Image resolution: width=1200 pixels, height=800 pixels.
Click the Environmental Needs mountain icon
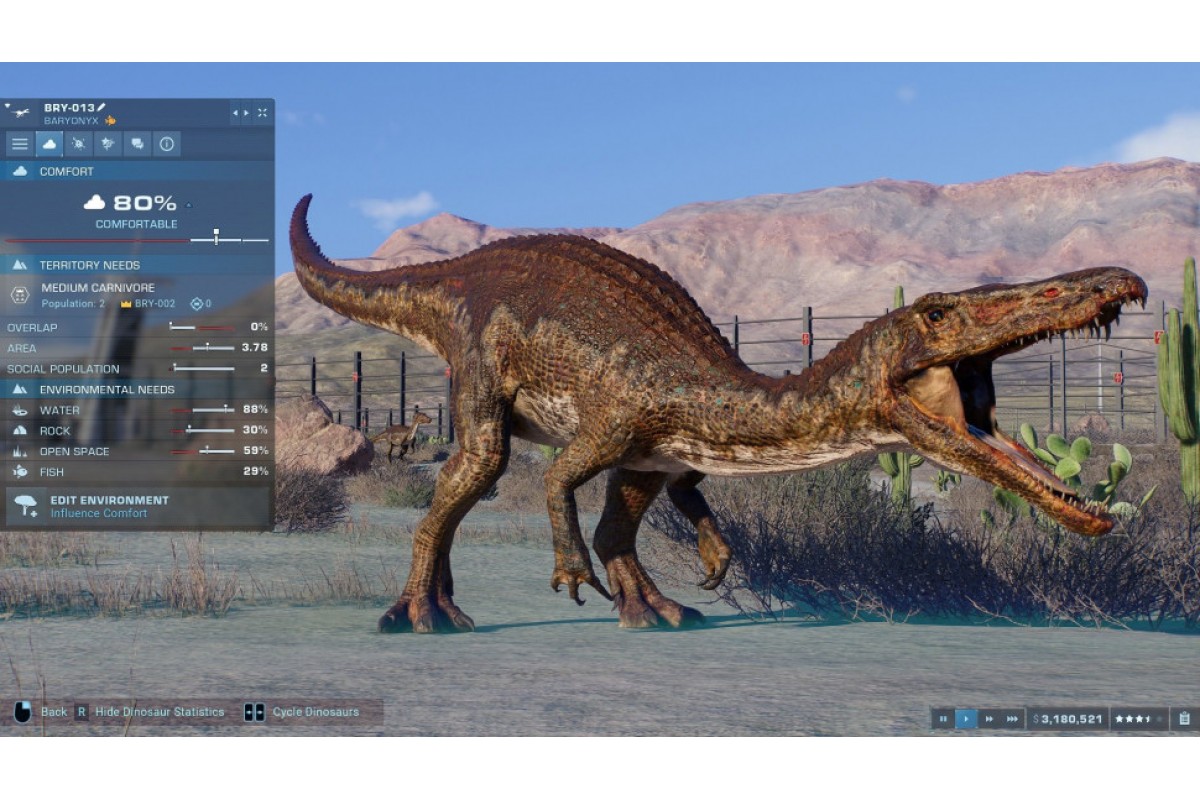[x=20, y=389]
